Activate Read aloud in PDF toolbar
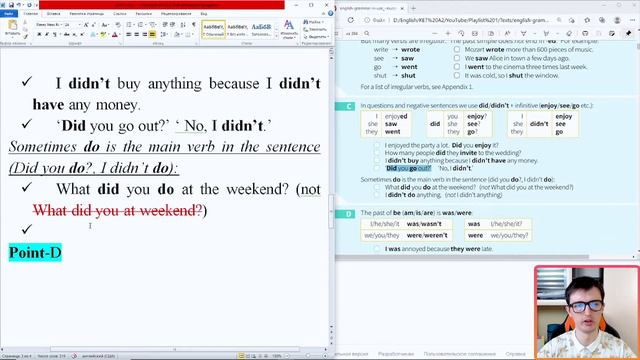Viewport: 640px width, 360px height. 507,33
